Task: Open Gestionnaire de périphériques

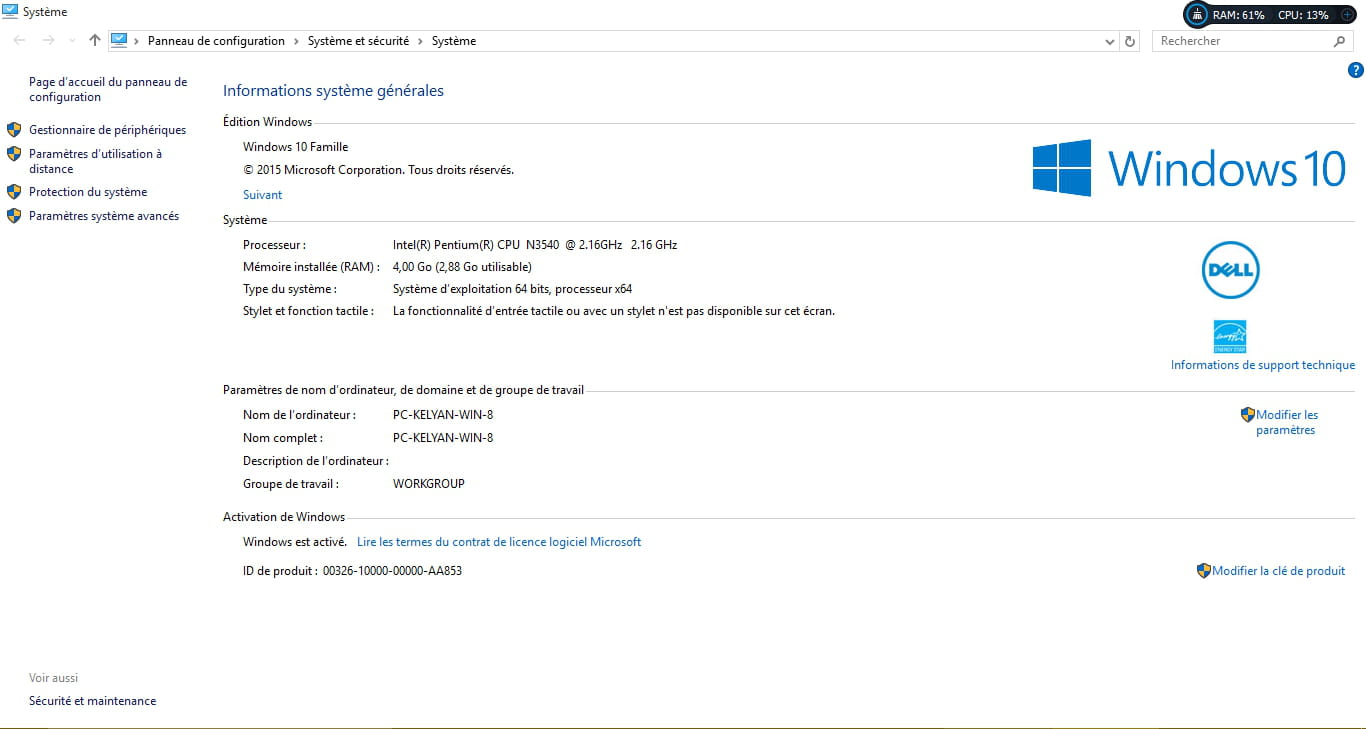Action: (107, 130)
